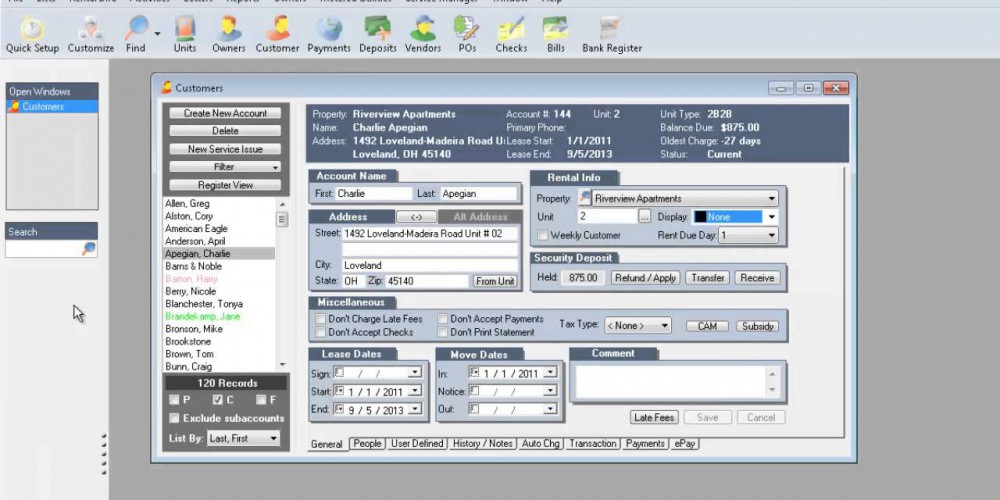Open the Units toolbar icon
This screenshot has height=500, width=1000.
click(x=185, y=35)
